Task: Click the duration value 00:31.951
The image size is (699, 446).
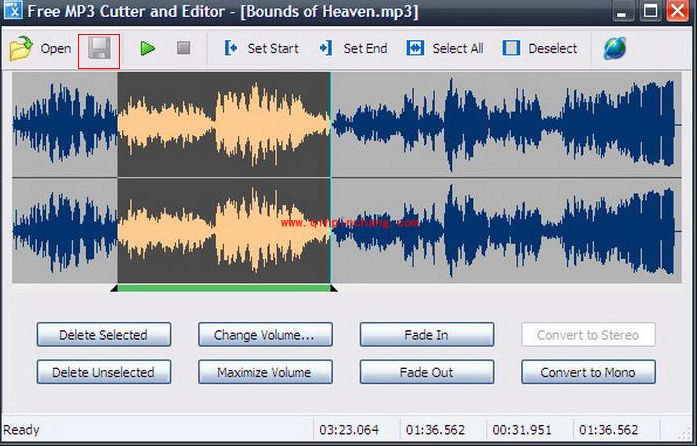Action: point(522,430)
